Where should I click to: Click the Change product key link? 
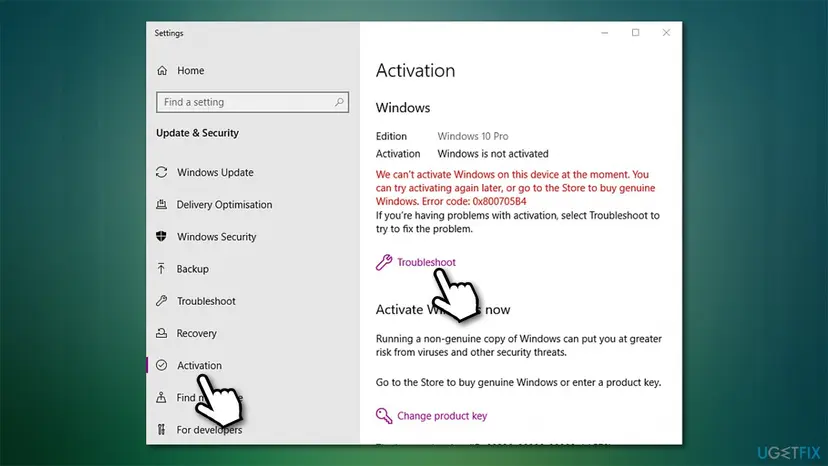pos(442,416)
